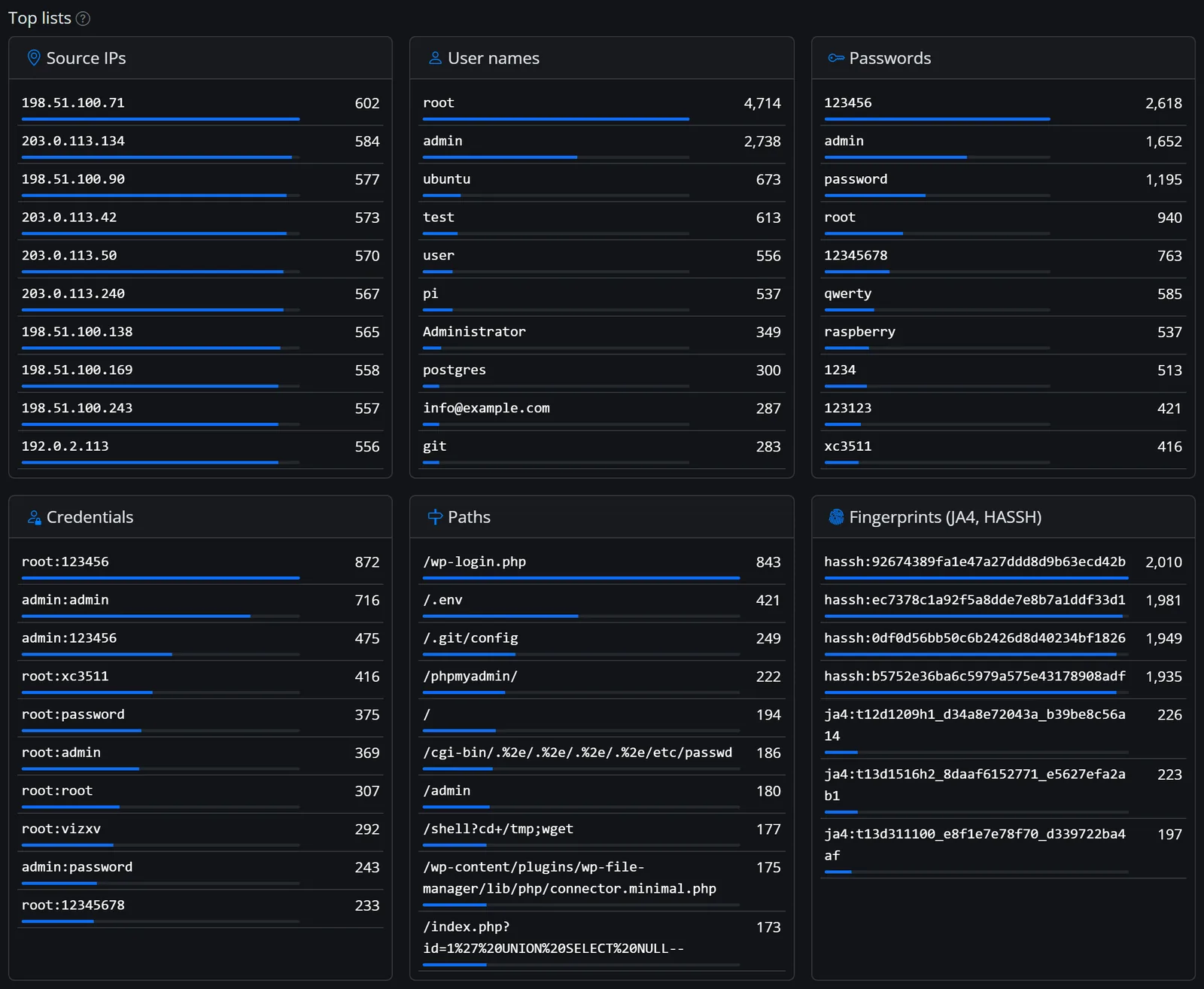The height and width of the screenshot is (989, 1204).
Task: Select the /phpmyadmin/ path entry
Action: pyautogui.click(x=601, y=680)
